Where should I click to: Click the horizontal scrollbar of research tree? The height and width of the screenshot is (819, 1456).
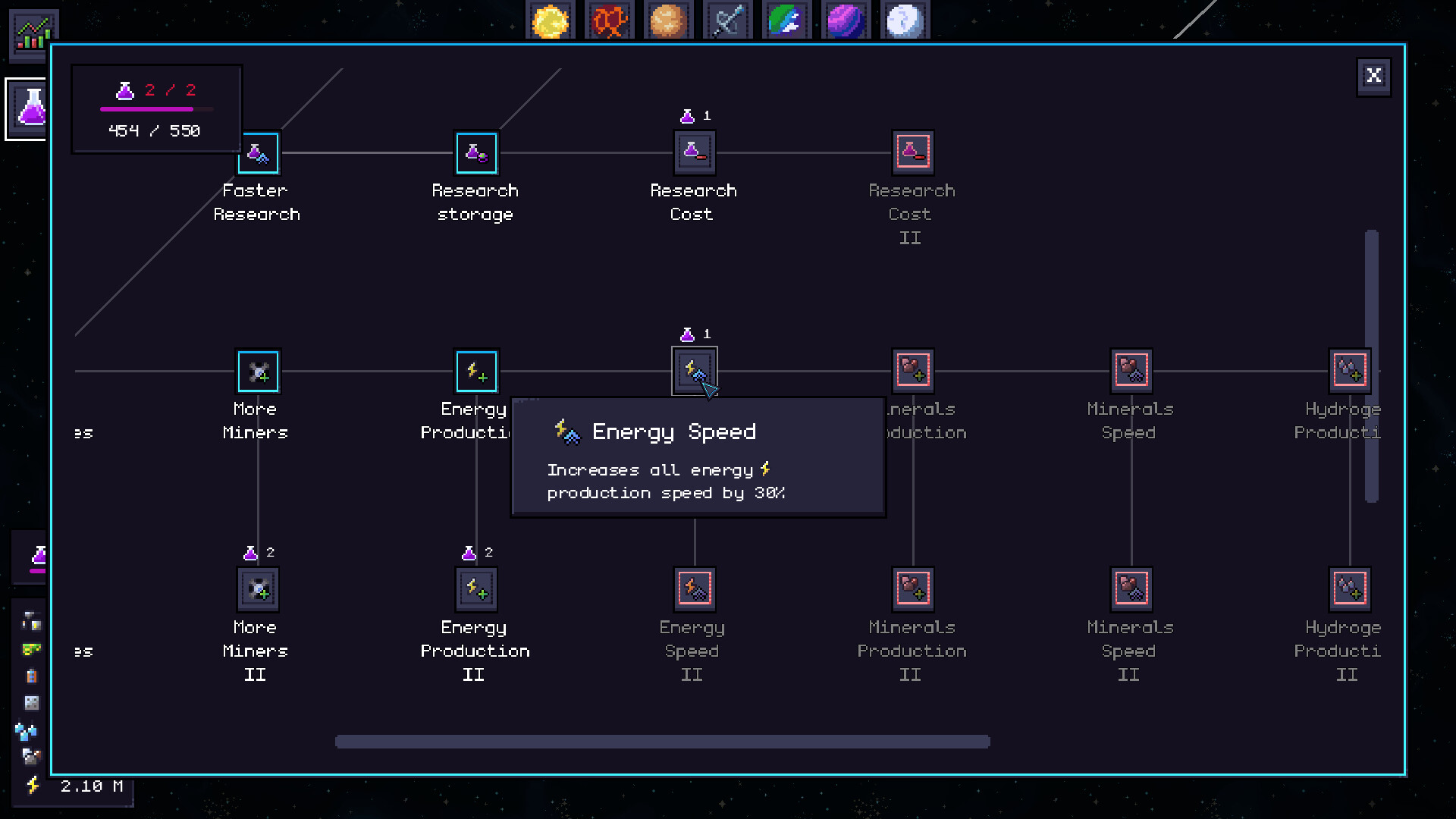coord(662,742)
